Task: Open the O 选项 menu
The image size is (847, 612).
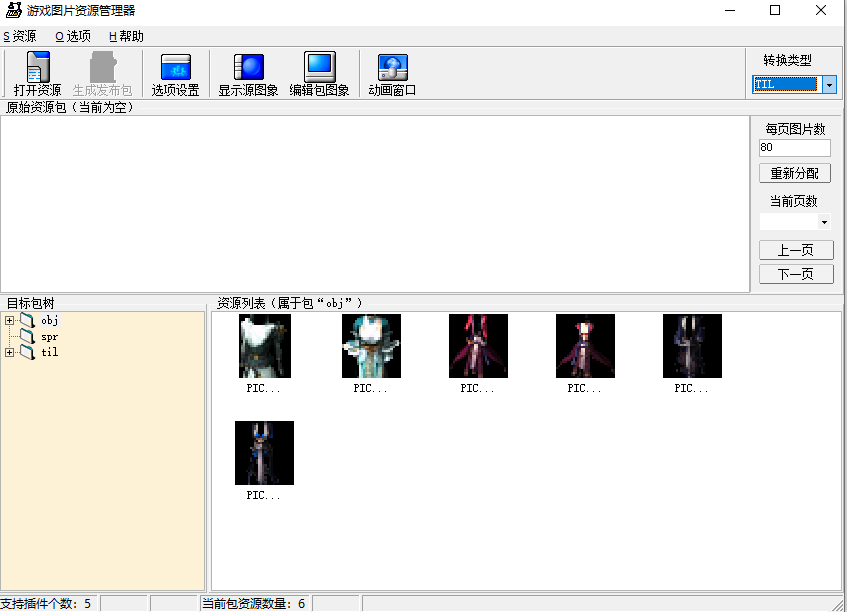Action: click(x=73, y=36)
